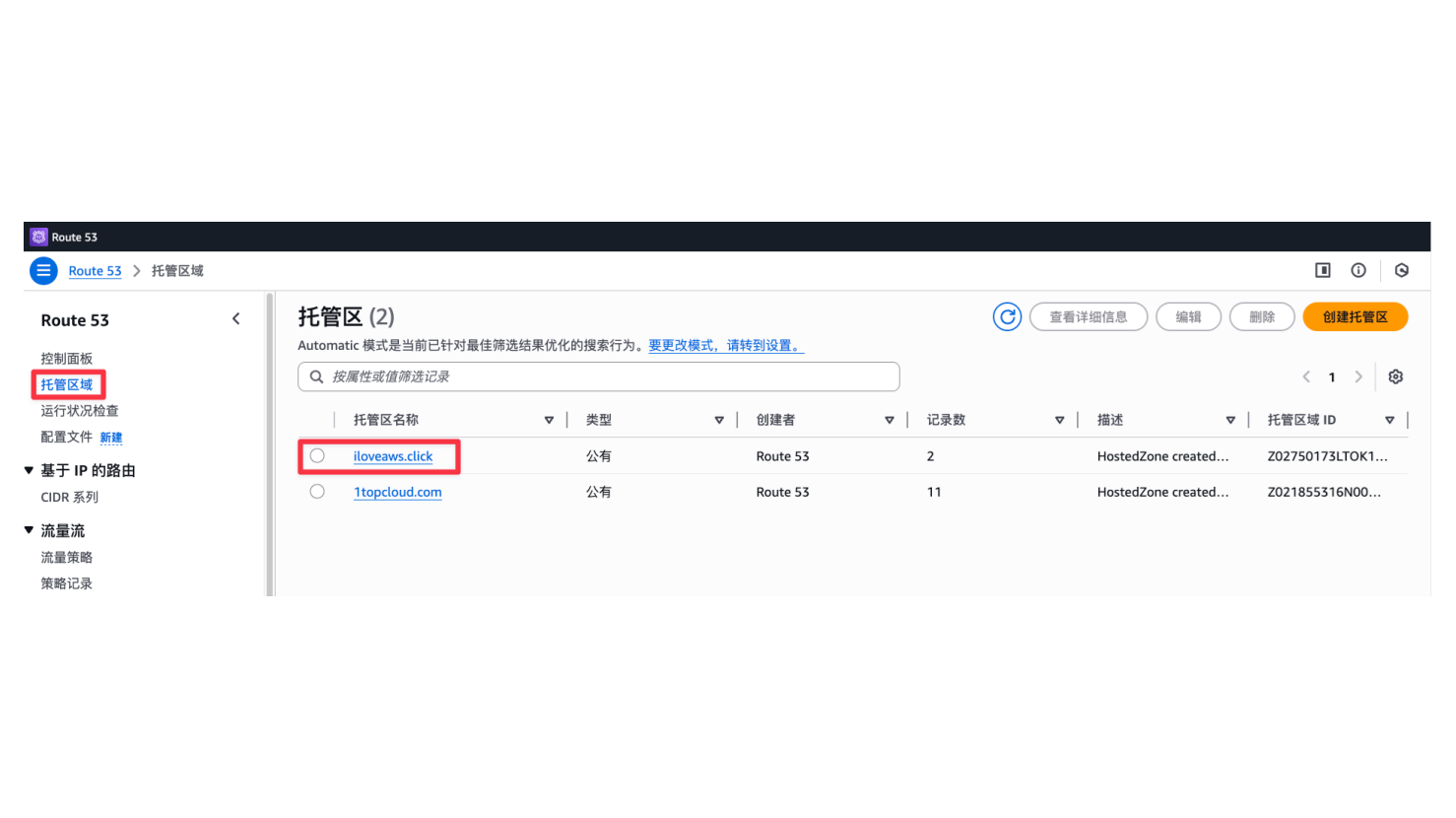Click the 创建托管区 button
1456x818 pixels.
coord(1355,316)
